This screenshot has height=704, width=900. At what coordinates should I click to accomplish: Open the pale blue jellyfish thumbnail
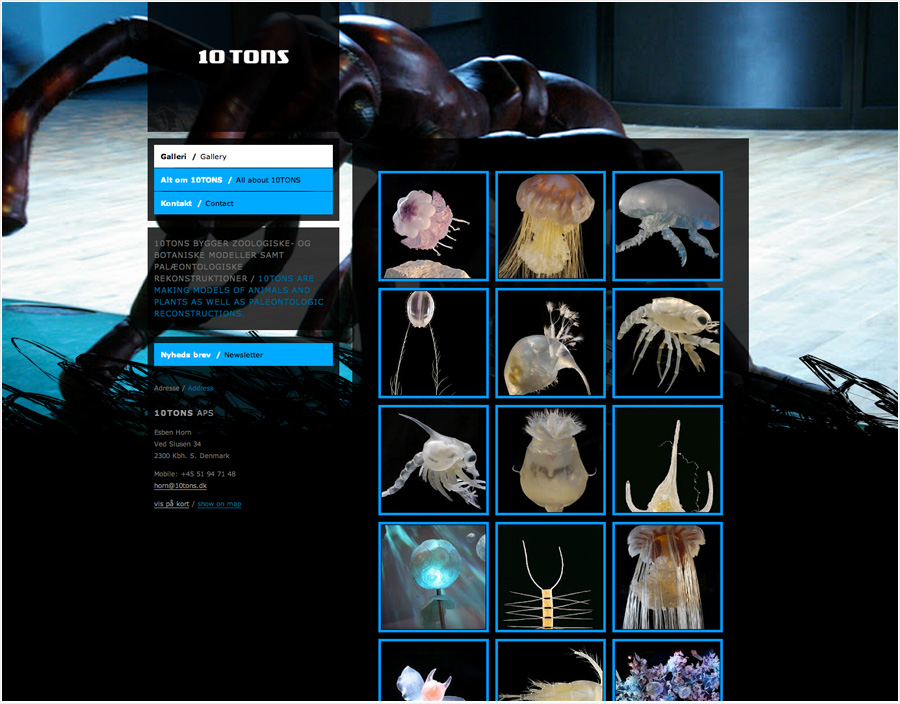click(x=668, y=226)
